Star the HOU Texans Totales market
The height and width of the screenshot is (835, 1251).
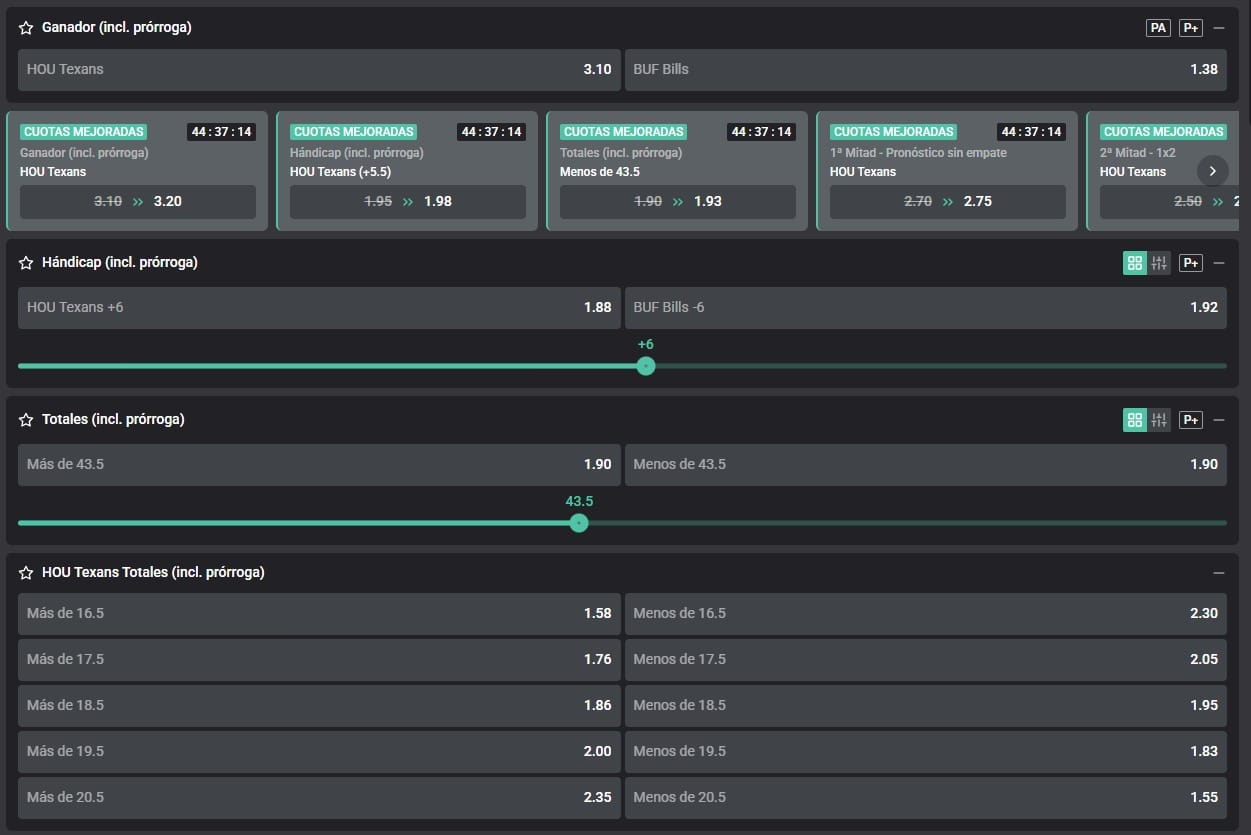click(x=27, y=573)
